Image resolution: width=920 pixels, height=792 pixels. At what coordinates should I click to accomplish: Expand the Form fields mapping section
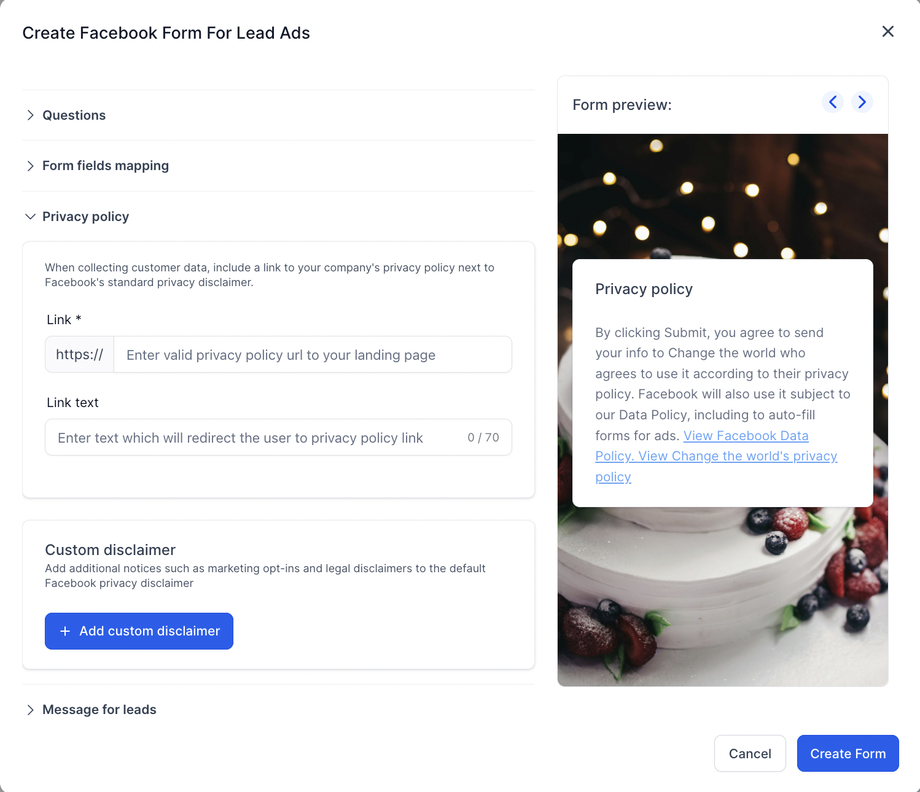click(x=105, y=166)
